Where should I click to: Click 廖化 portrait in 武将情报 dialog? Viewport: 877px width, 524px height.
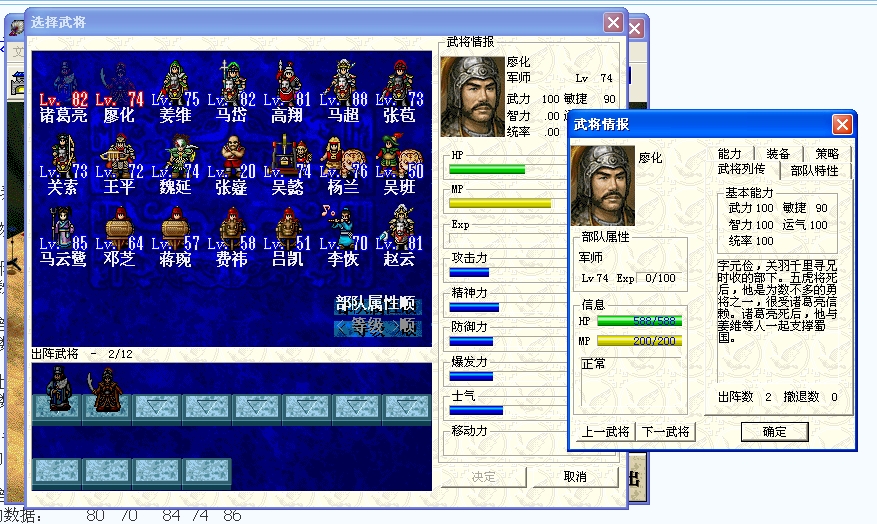pyautogui.click(x=603, y=186)
